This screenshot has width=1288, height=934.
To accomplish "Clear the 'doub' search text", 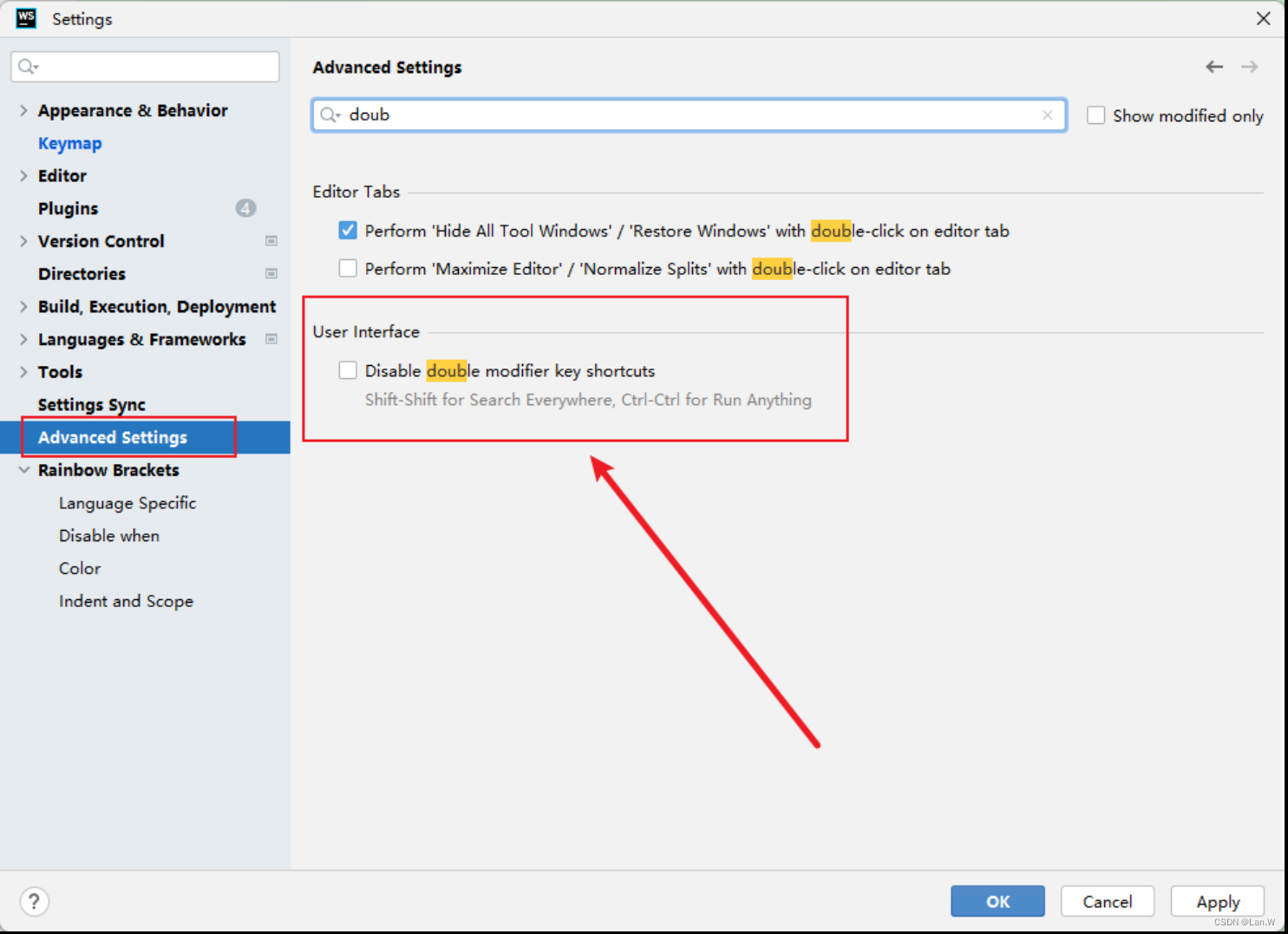I will pyautogui.click(x=1048, y=114).
